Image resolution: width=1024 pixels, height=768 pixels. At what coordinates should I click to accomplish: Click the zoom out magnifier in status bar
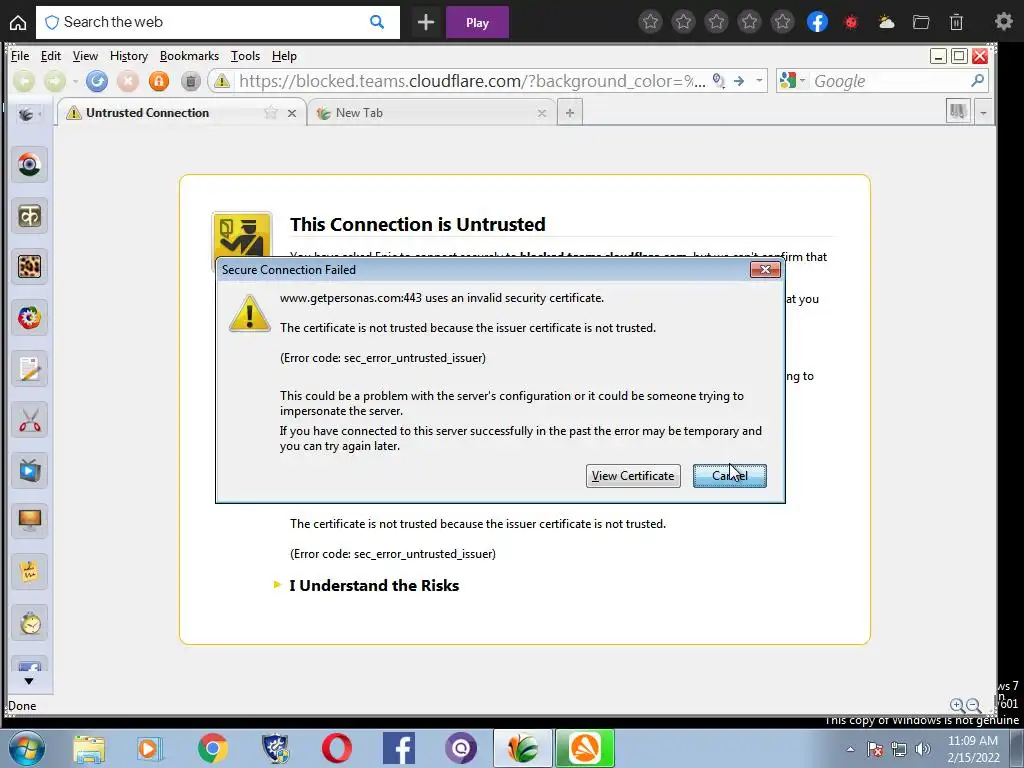(x=973, y=705)
